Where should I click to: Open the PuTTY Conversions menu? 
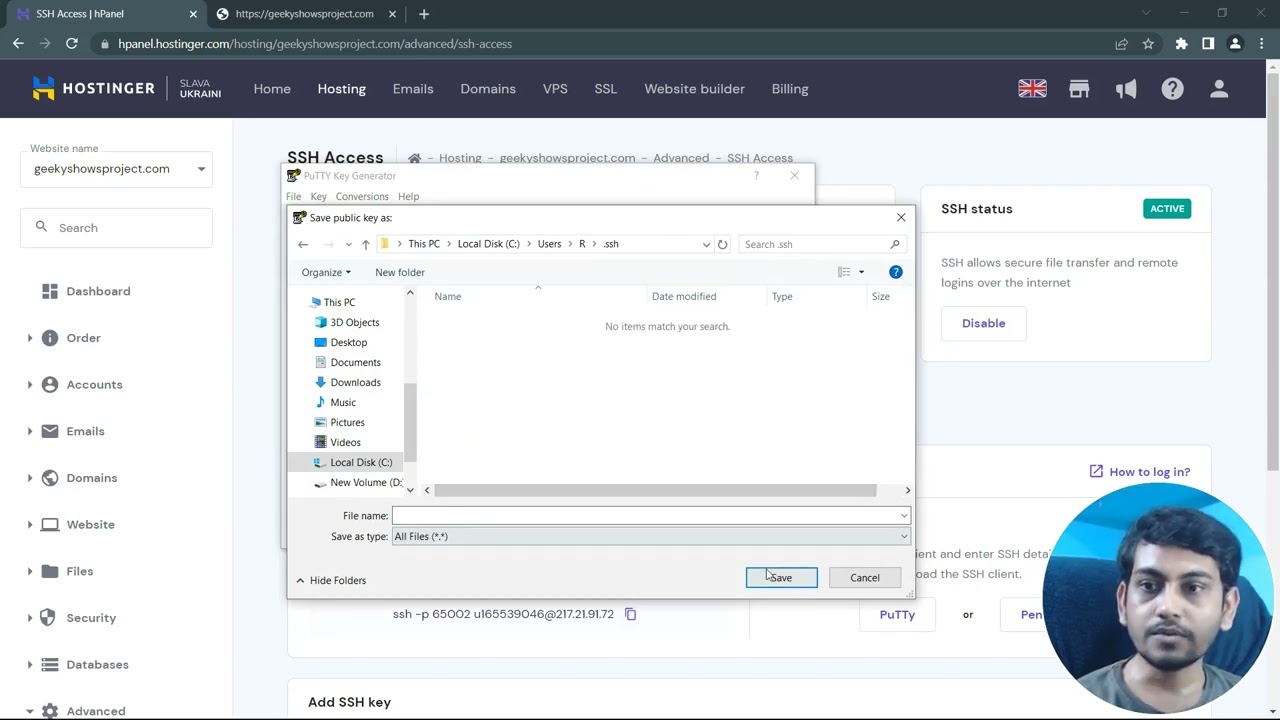pos(362,196)
